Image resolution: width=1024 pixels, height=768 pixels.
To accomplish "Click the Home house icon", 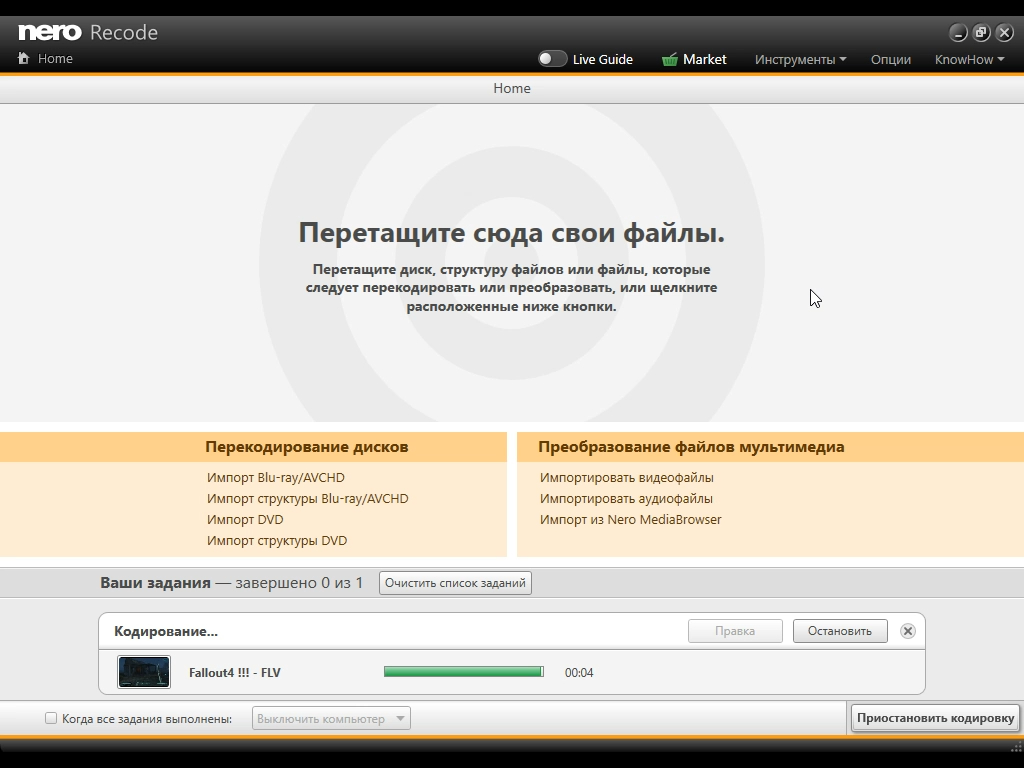I will click(x=24, y=58).
